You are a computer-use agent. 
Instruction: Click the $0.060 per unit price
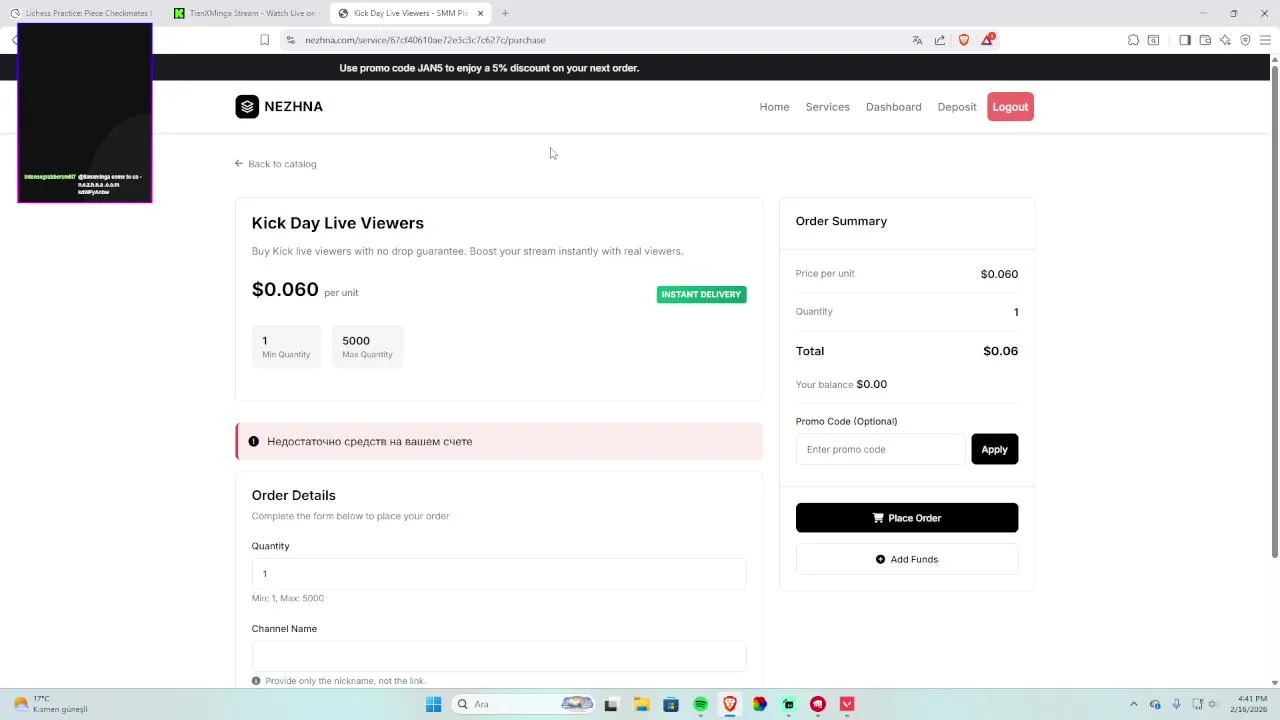(x=305, y=290)
